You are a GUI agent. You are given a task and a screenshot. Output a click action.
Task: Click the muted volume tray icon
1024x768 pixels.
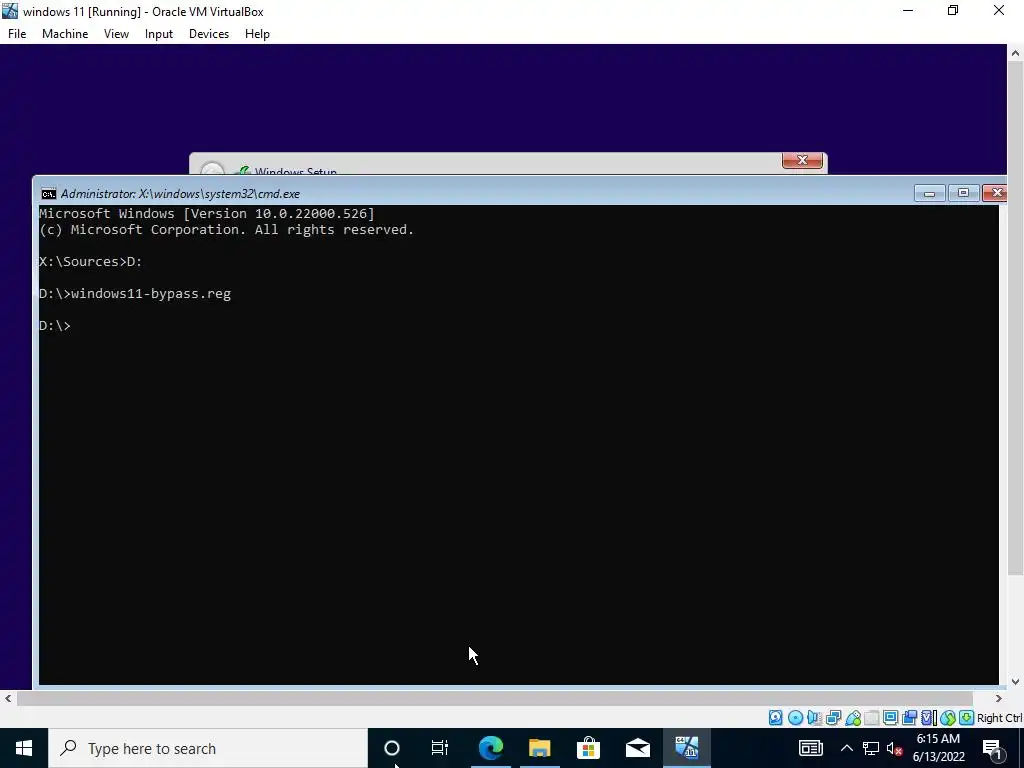point(895,748)
